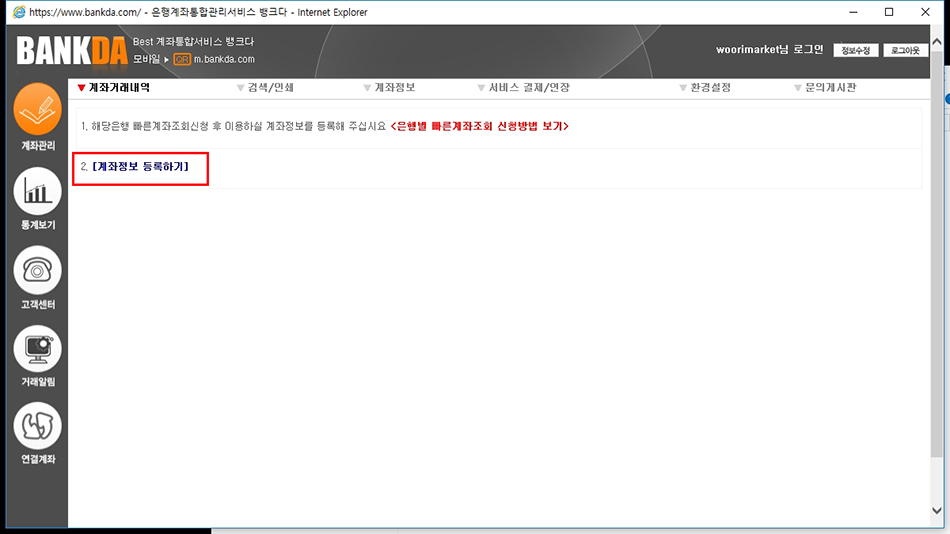
Task: Expand the 계좌정보 menu
Action: (390, 88)
